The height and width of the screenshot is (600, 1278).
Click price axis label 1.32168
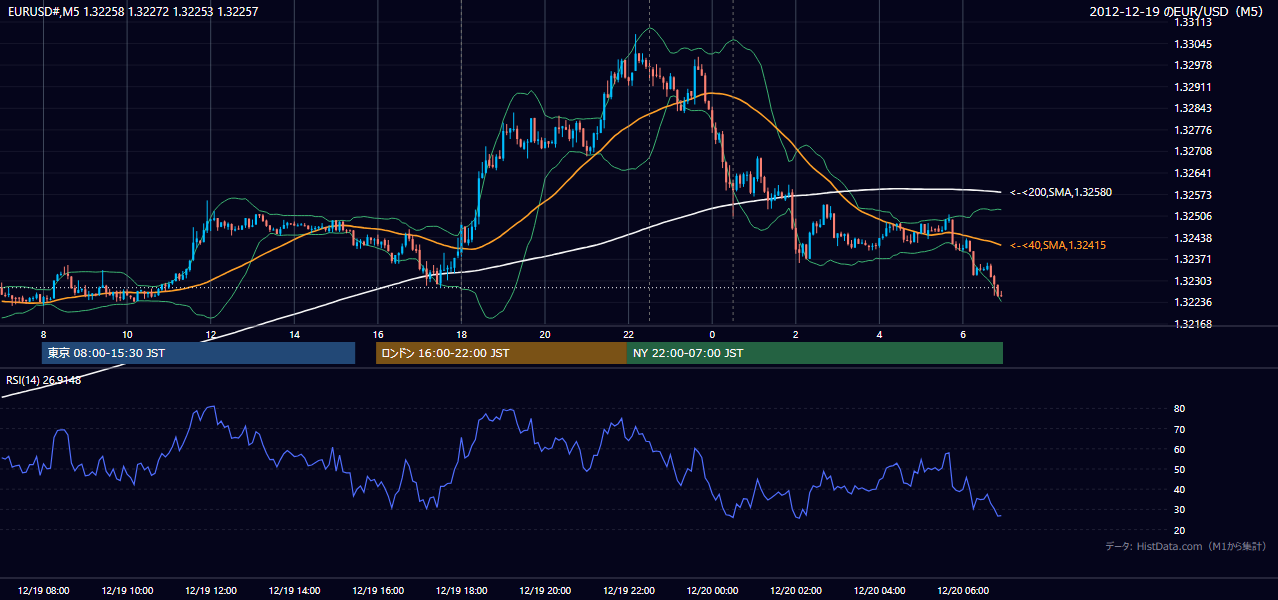tap(1194, 324)
